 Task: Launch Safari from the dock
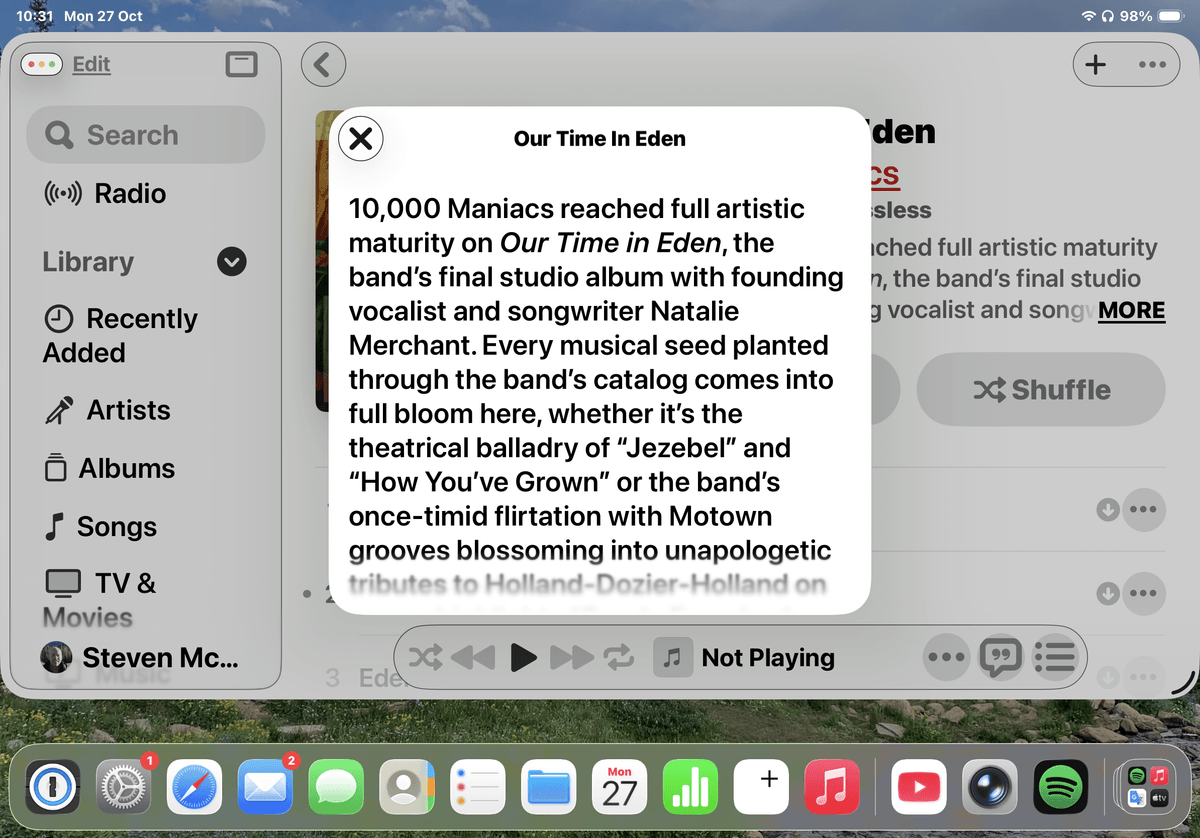[x=195, y=787]
